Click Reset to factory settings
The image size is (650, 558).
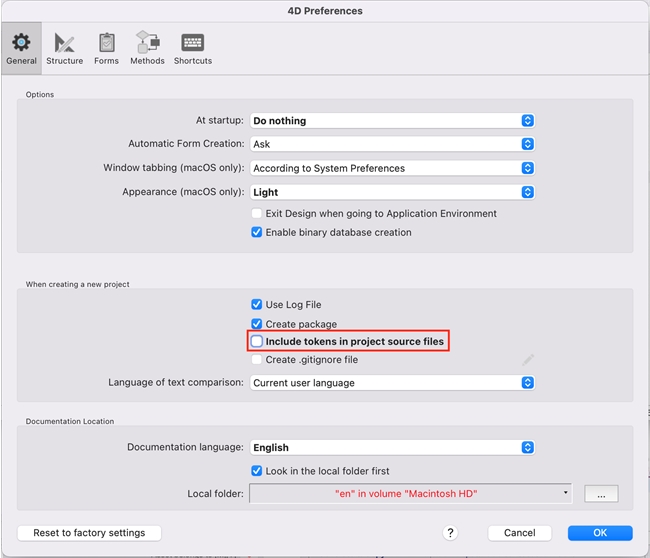pos(89,533)
